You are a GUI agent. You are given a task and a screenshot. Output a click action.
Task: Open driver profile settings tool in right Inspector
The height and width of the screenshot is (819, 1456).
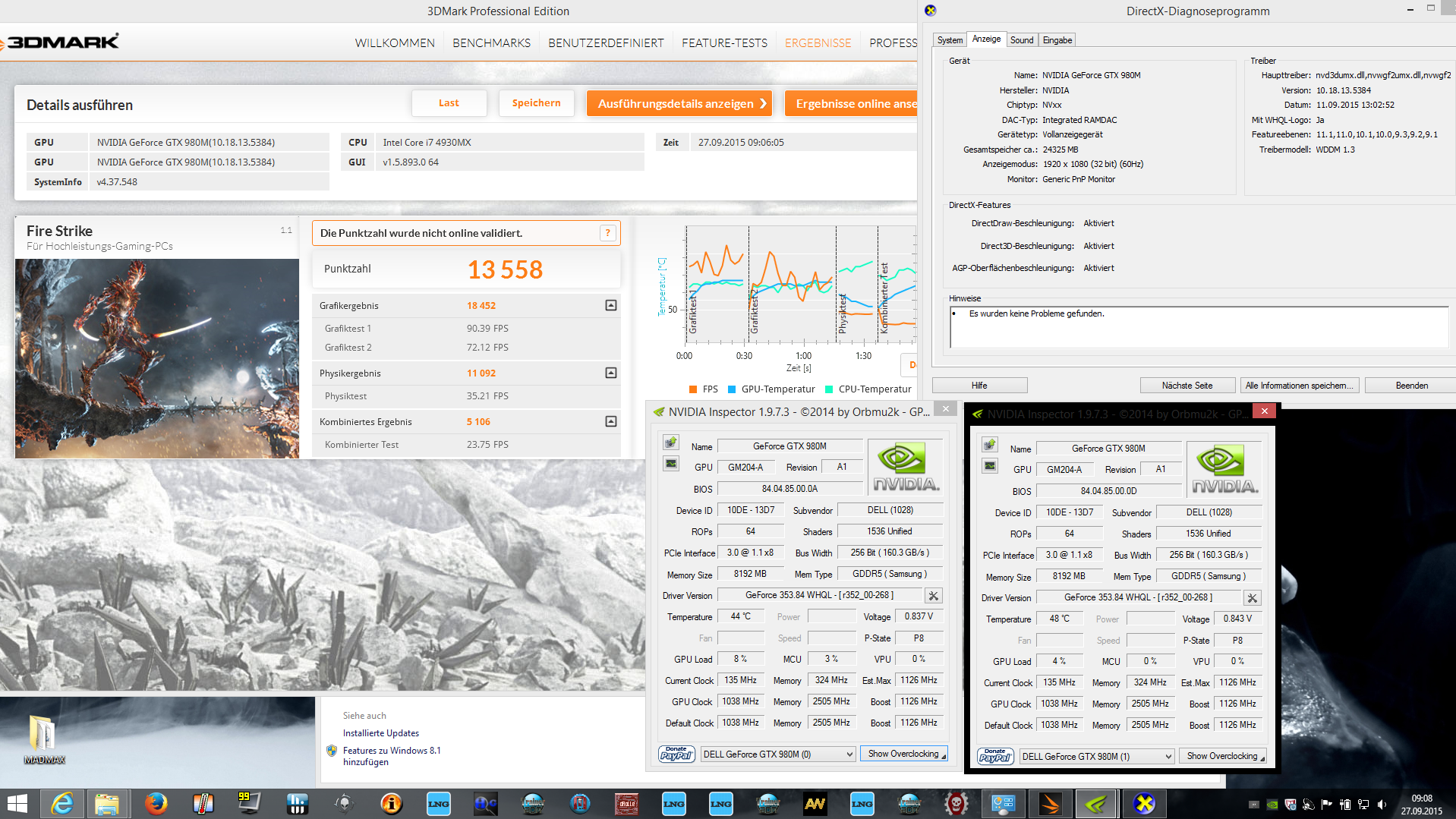point(1253,598)
